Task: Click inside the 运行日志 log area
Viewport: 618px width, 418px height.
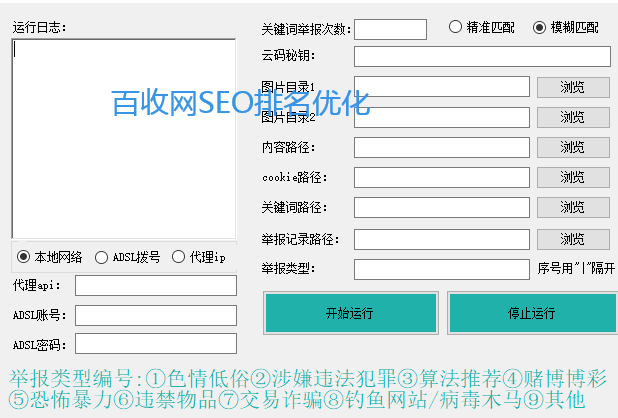Action: [x=124, y=139]
